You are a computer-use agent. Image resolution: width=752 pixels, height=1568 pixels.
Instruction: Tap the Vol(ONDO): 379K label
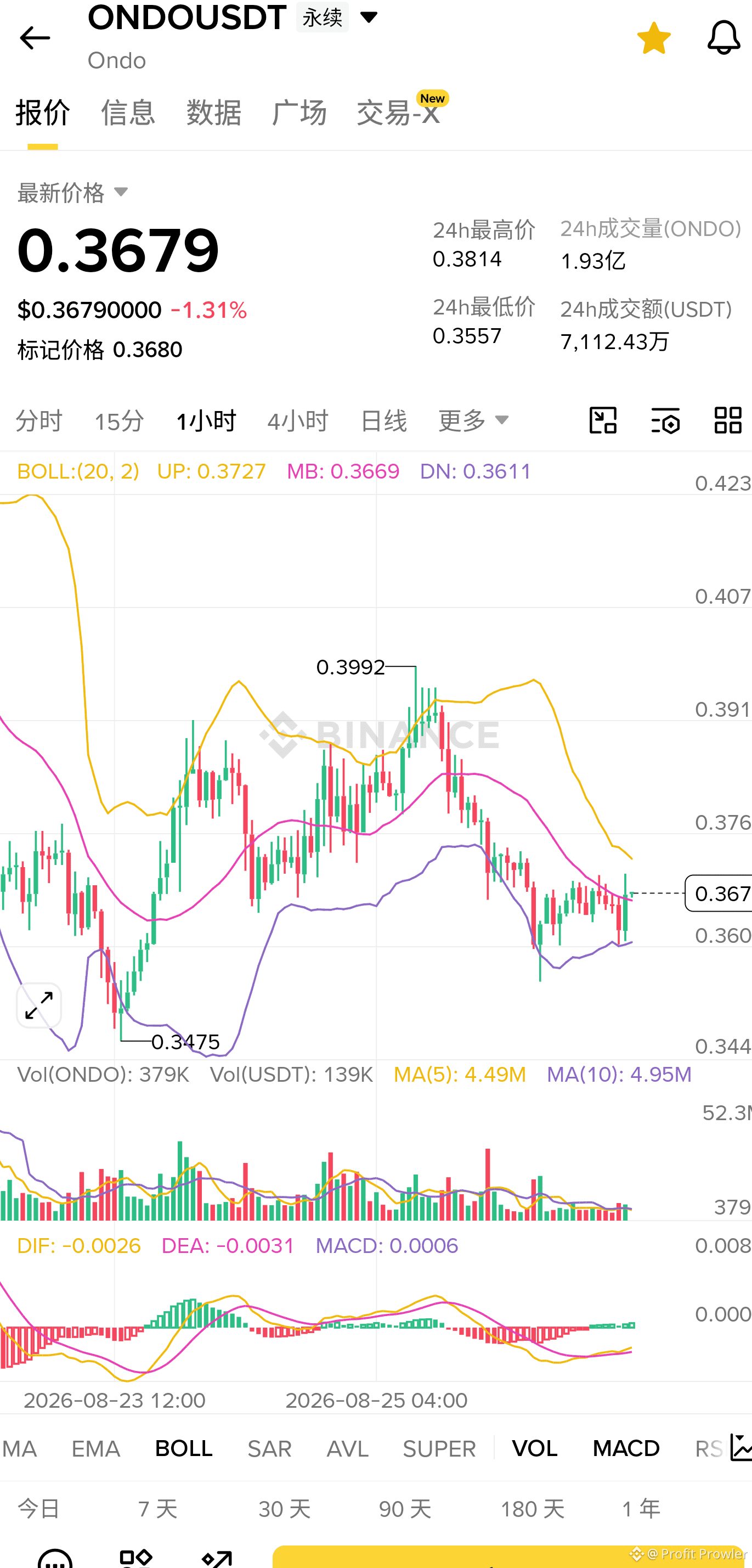point(104,1075)
